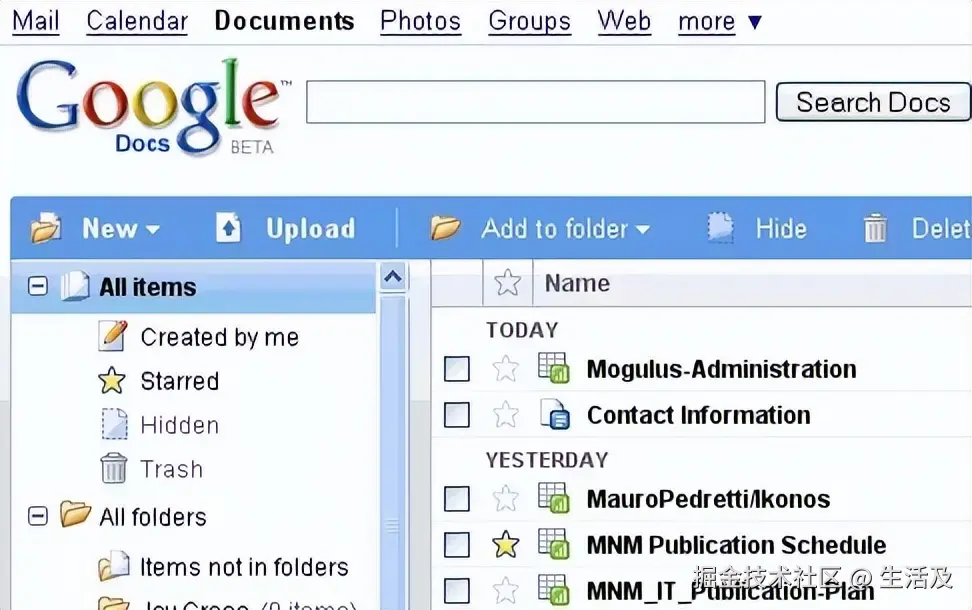Click the Hidden dashed-document icon in sidebar

point(114,424)
